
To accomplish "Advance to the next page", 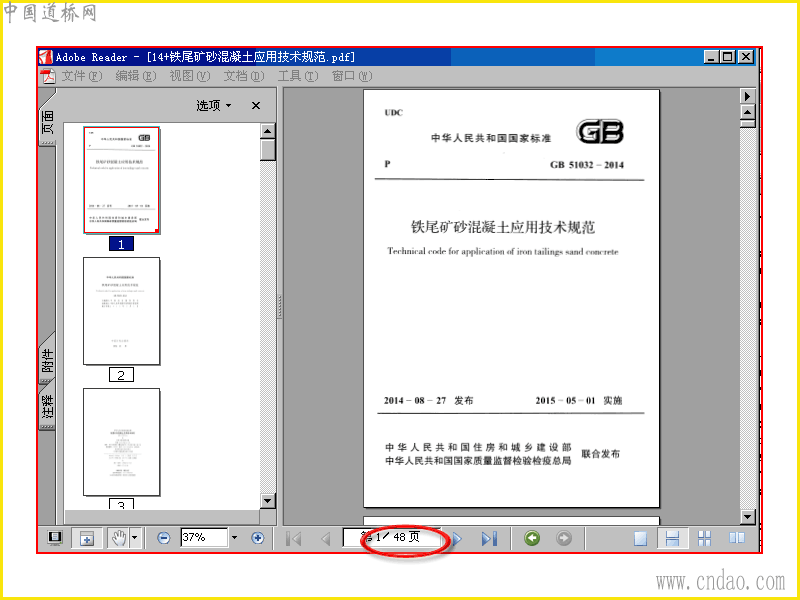I will pos(458,538).
